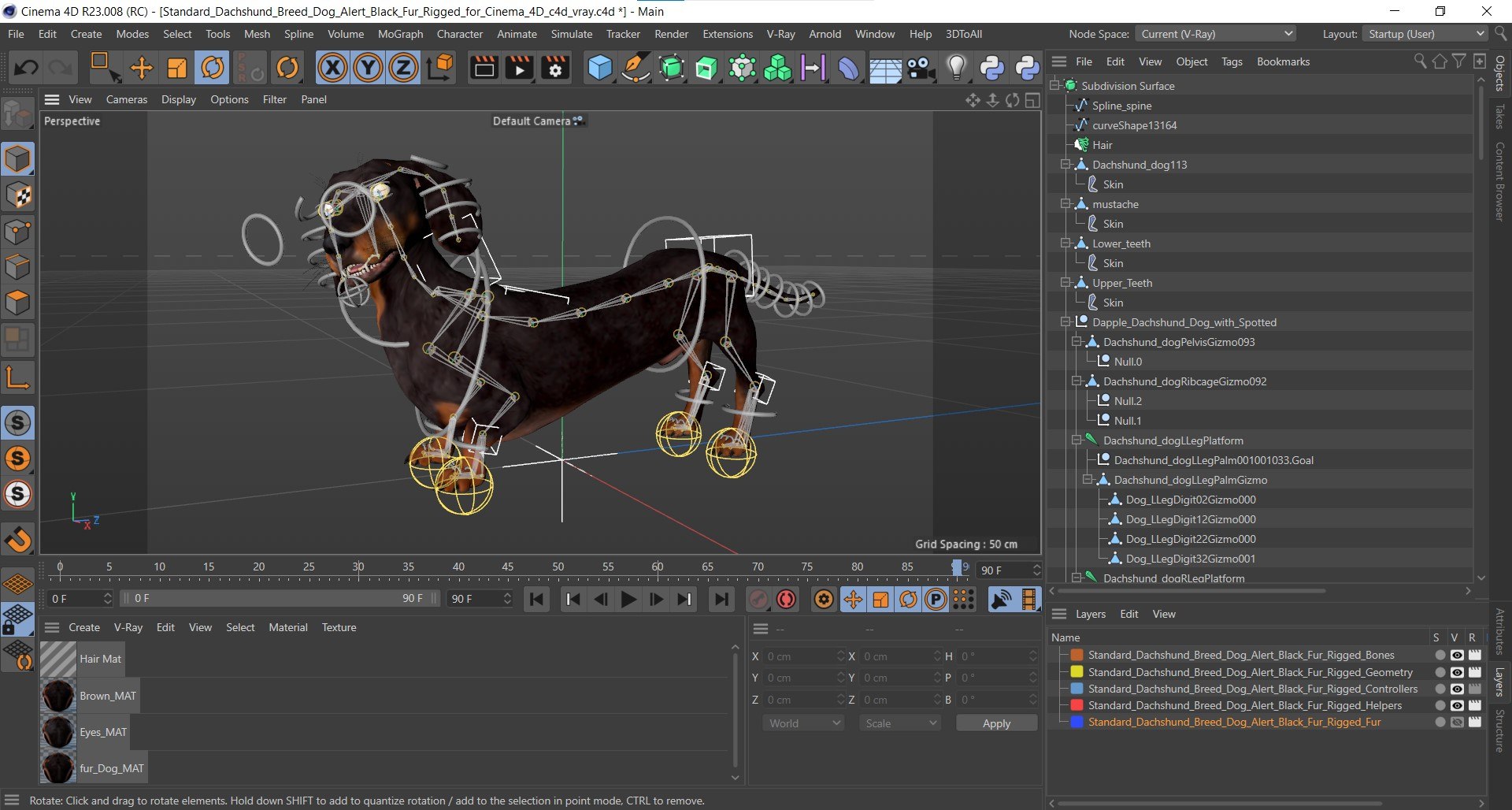Click the Render View clapperboard icon

[x=484, y=68]
